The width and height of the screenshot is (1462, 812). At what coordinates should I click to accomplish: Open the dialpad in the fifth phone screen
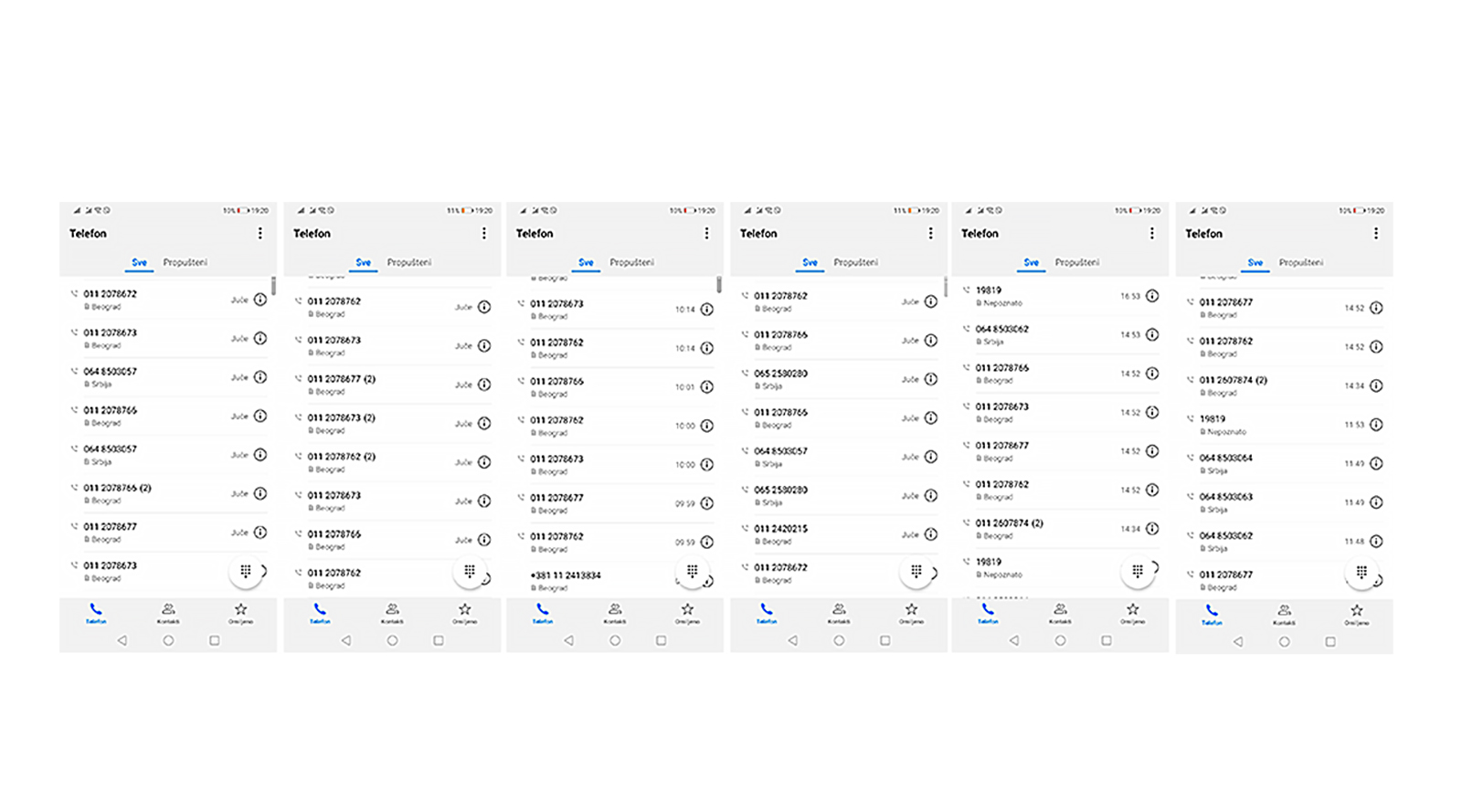[1138, 571]
